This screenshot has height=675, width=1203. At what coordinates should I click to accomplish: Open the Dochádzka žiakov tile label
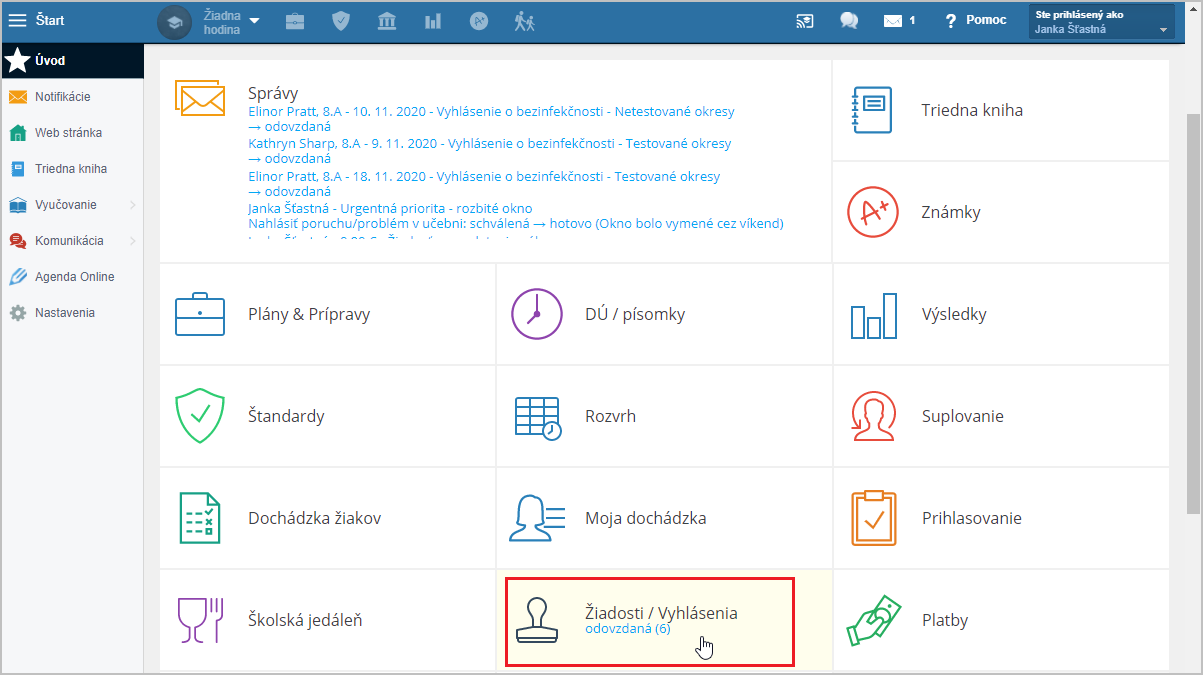pyautogui.click(x=314, y=518)
